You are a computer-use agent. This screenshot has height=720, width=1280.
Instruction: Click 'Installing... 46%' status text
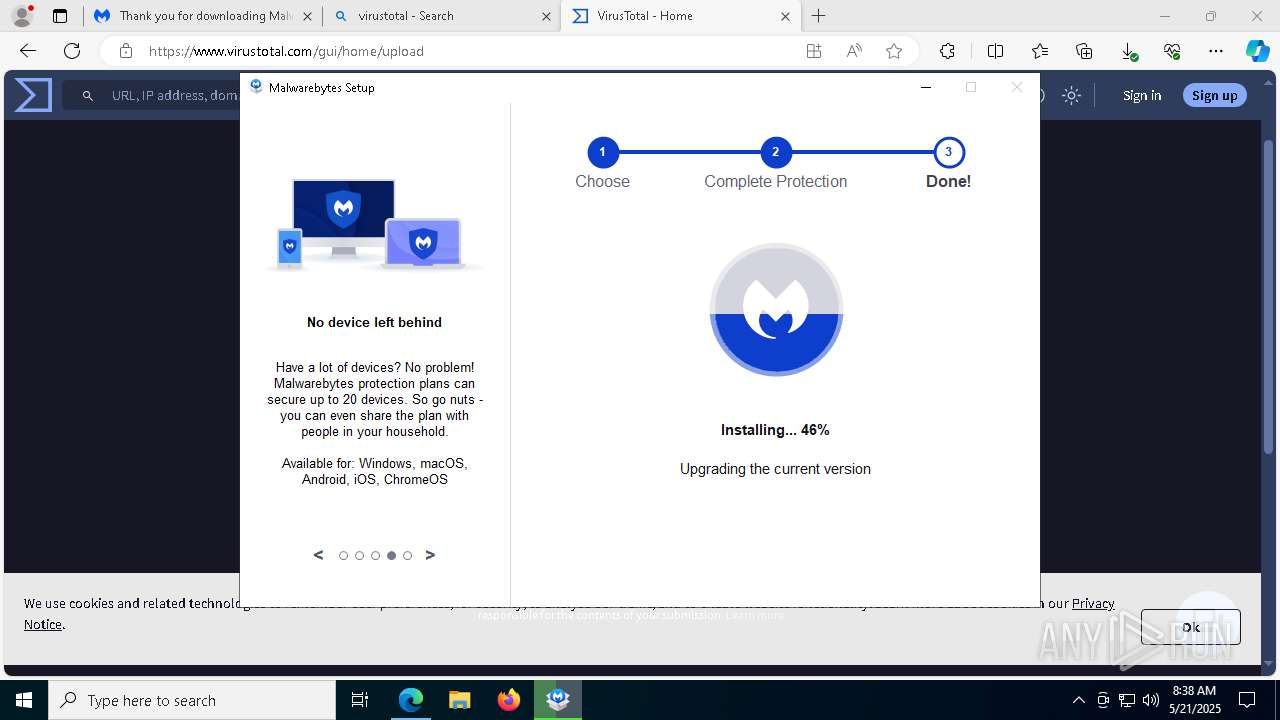(x=775, y=430)
